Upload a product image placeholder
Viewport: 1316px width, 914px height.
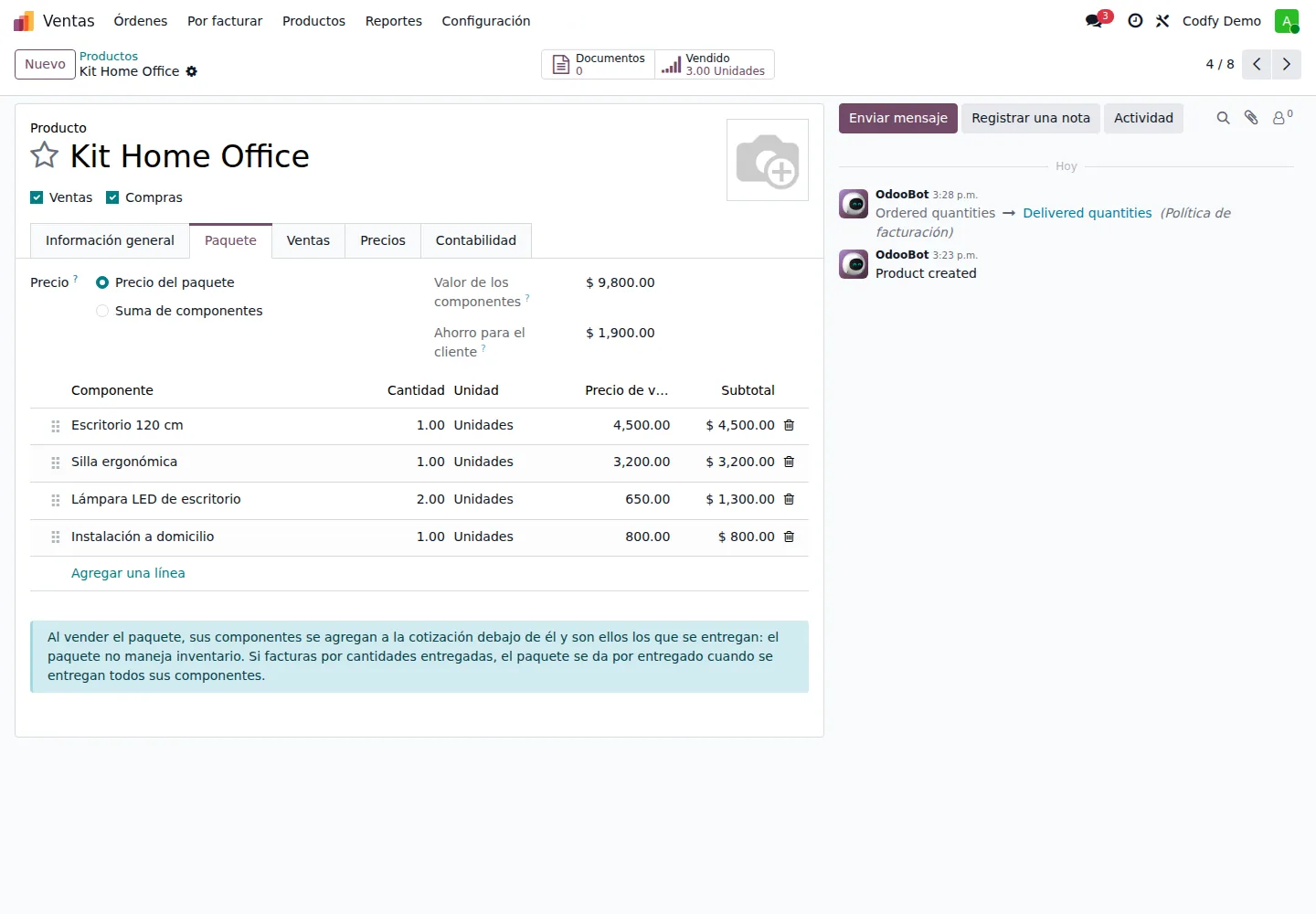point(768,160)
